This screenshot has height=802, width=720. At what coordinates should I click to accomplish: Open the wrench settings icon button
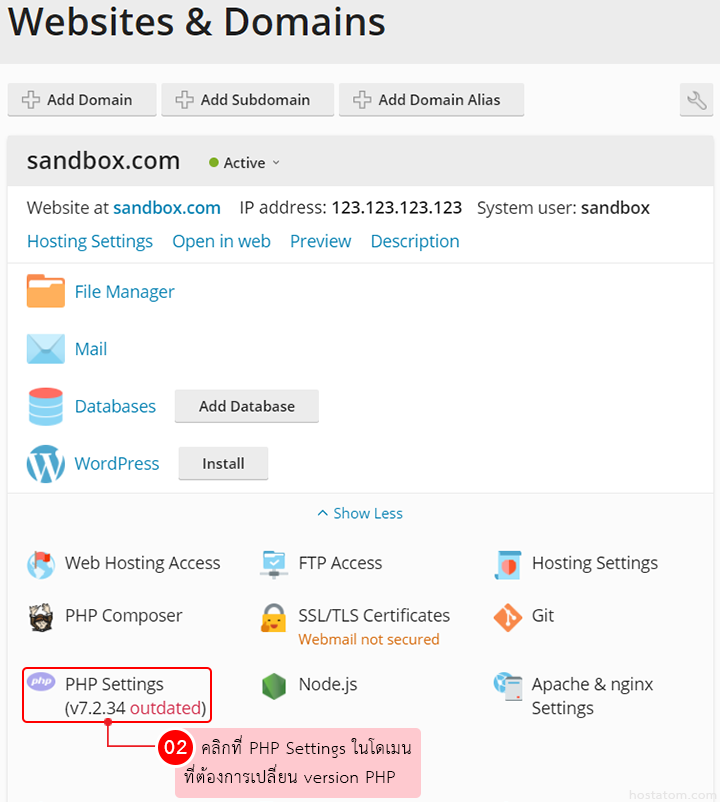click(x=696, y=100)
